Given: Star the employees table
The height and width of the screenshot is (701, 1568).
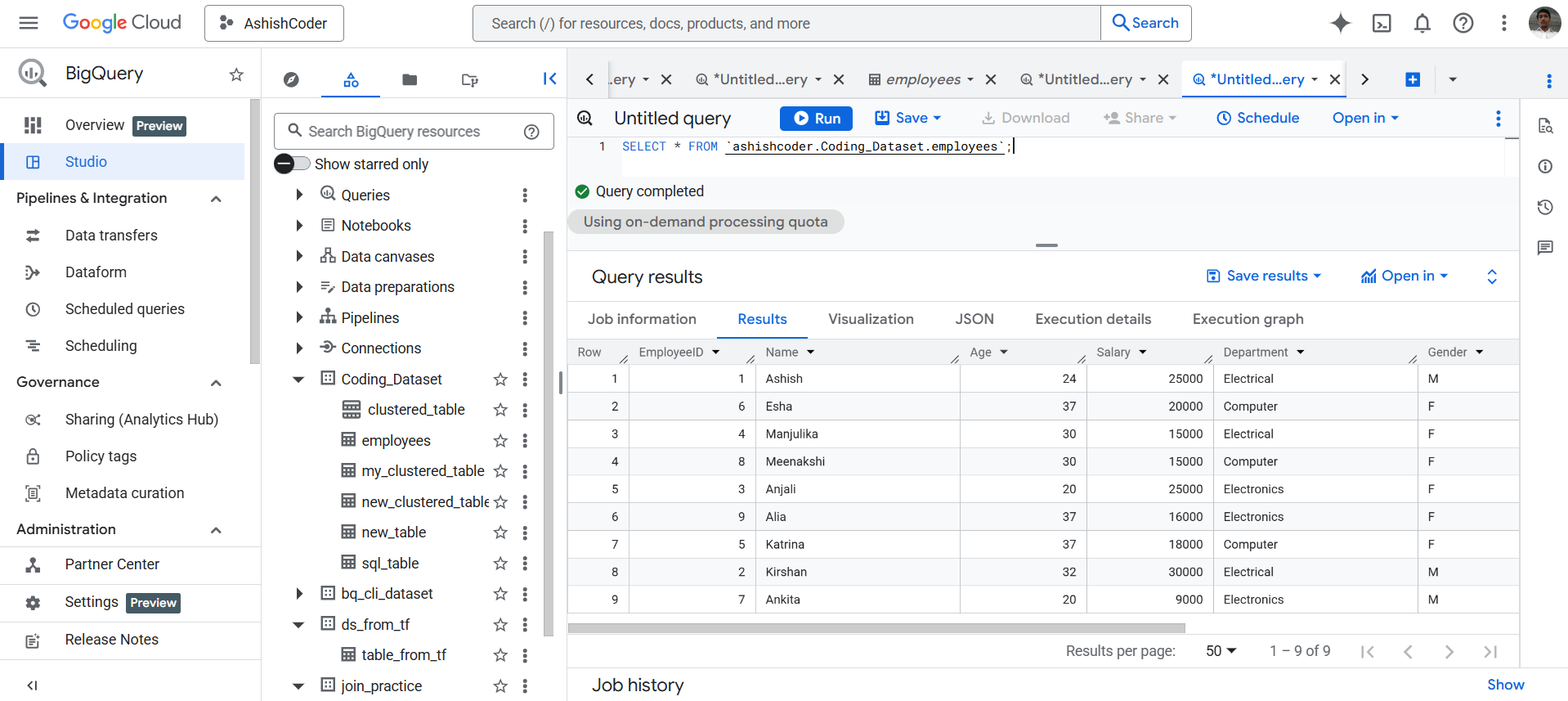Looking at the screenshot, I should point(500,441).
